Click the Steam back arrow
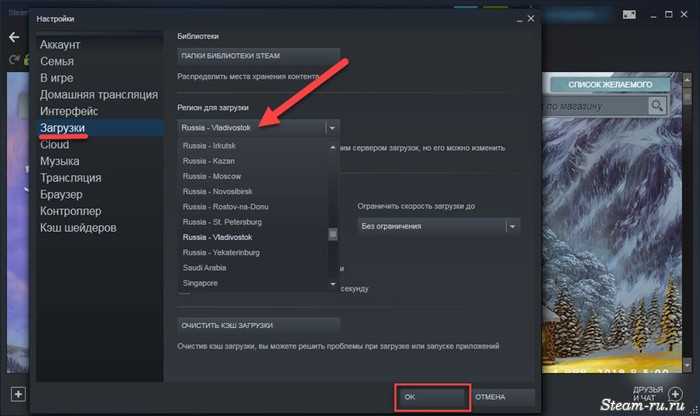 pyautogui.click(x=14, y=37)
